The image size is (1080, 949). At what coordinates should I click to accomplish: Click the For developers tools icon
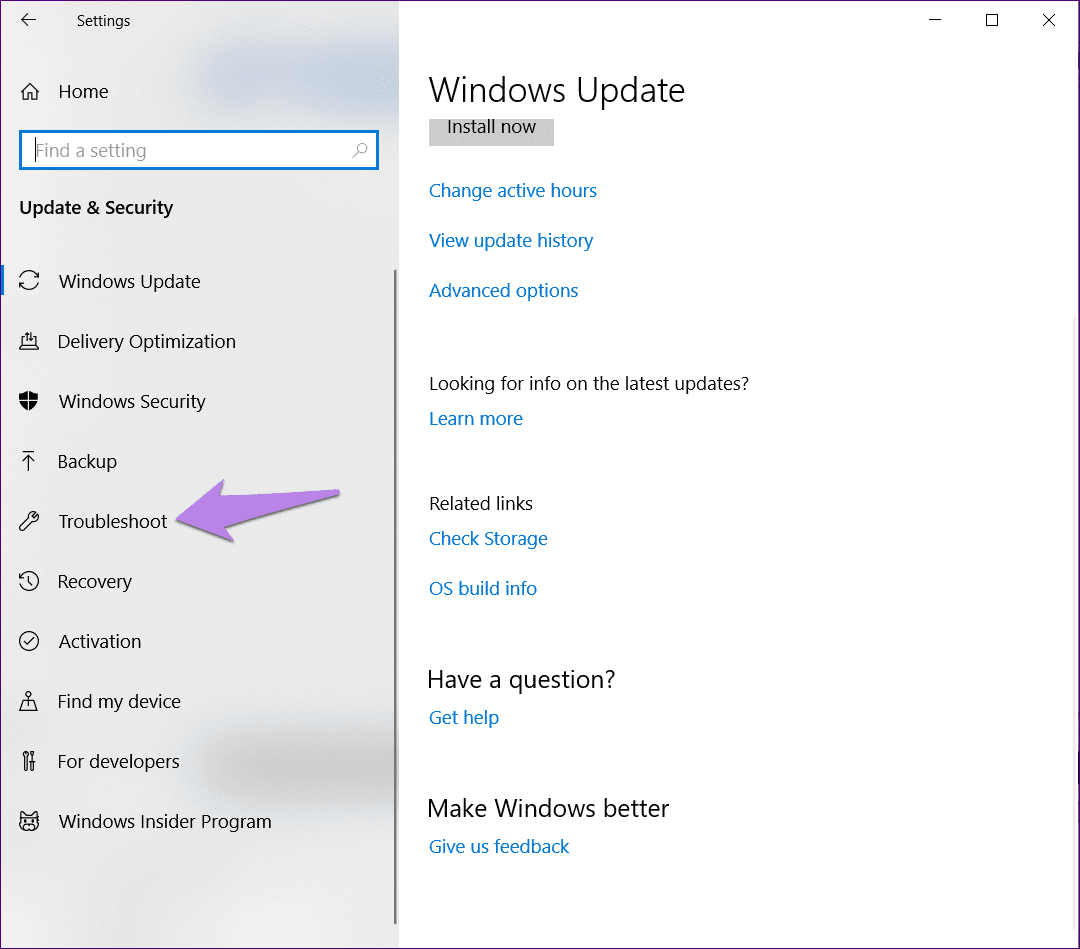coord(28,761)
